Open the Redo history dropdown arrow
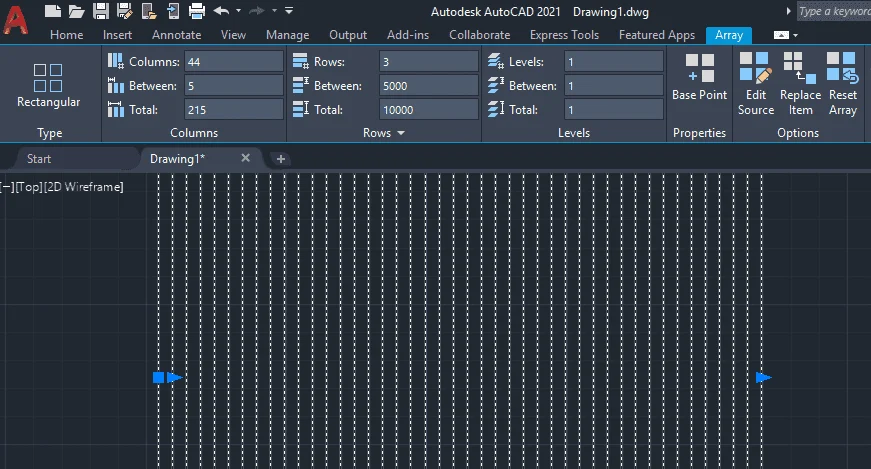This screenshot has width=871, height=469. (274, 11)
